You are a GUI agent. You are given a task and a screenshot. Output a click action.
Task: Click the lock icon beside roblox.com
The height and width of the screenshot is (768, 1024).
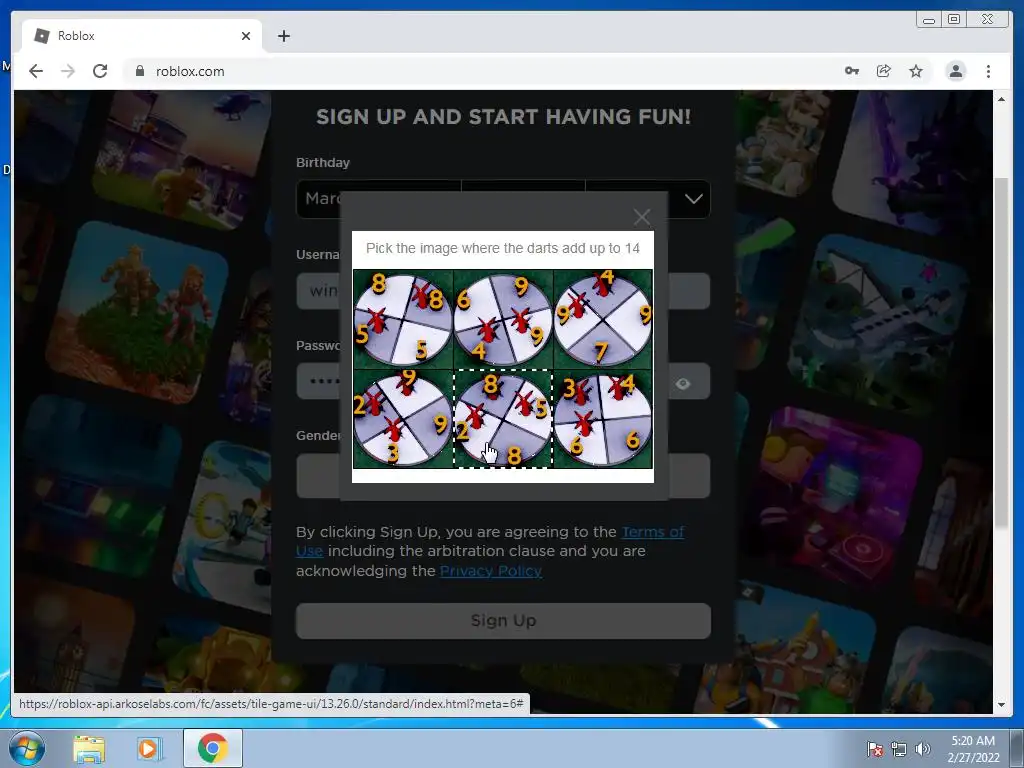pyautogui.click(x=139, y=71)
